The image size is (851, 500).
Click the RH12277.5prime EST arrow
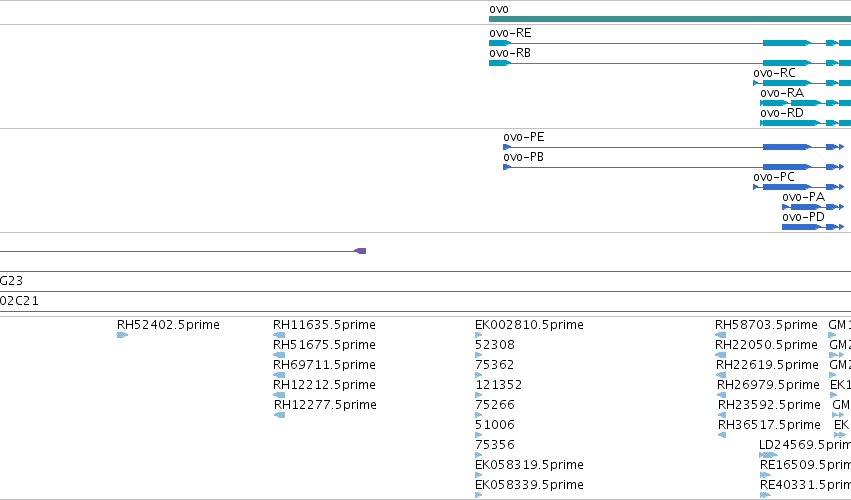tap(280, 415)
